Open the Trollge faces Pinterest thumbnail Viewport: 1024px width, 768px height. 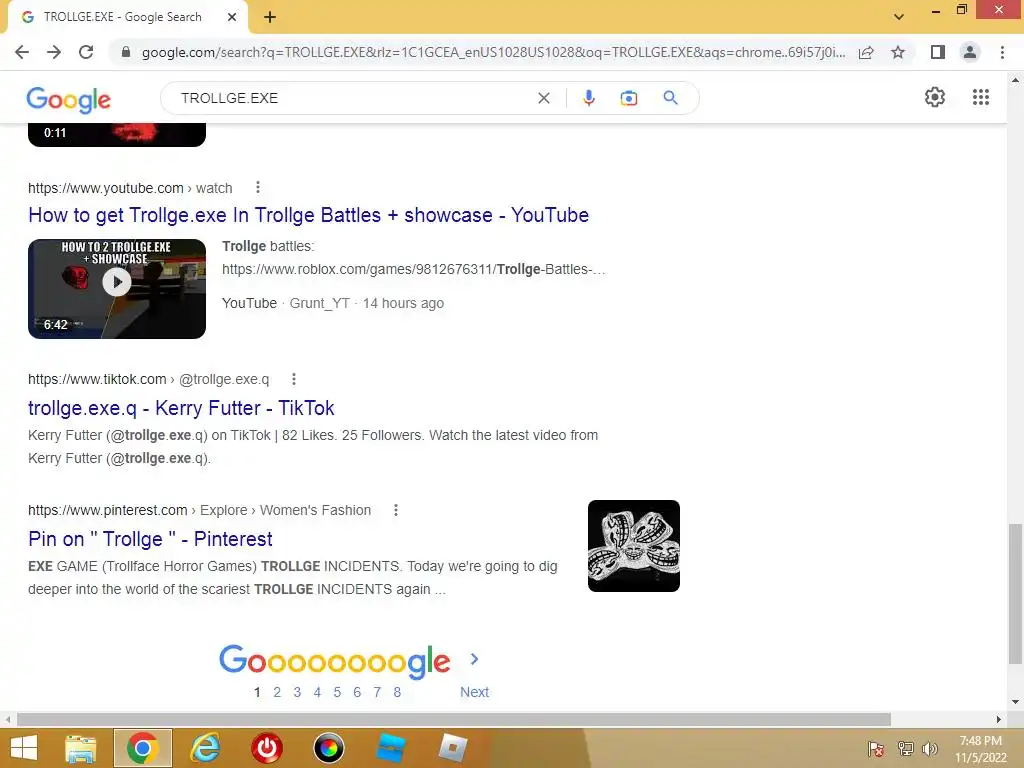633,546
